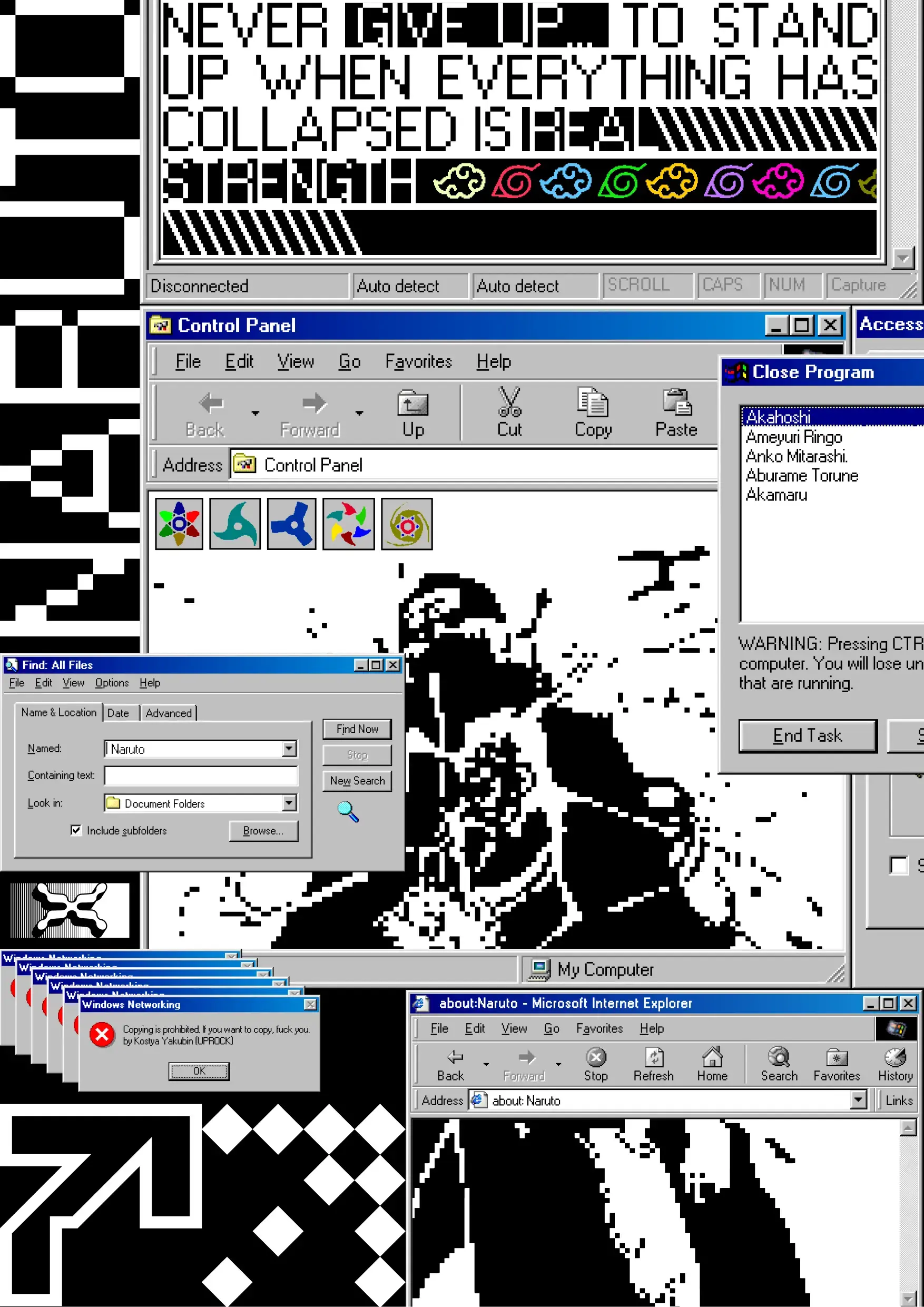This screenshot has width=924, height=1307.
Task: Open File menu in Control Panel
Action: click(189, 361)
